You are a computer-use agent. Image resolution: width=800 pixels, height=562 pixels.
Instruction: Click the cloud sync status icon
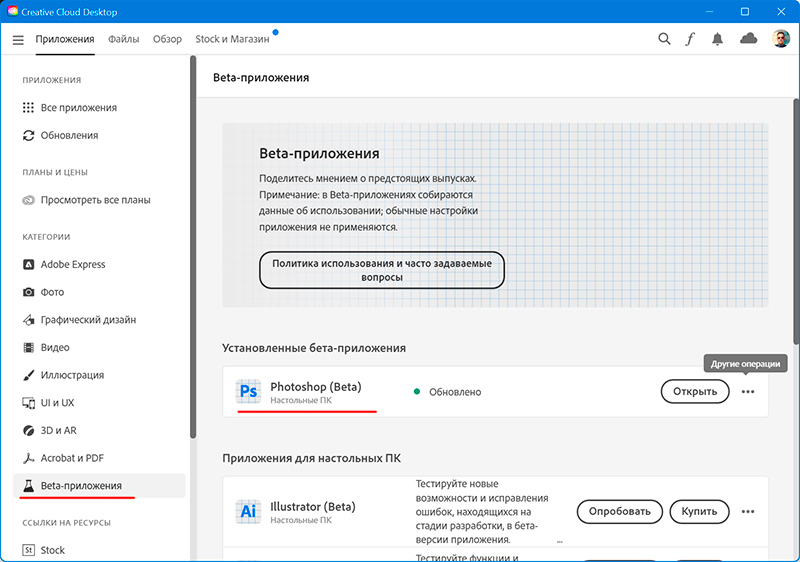748,39
